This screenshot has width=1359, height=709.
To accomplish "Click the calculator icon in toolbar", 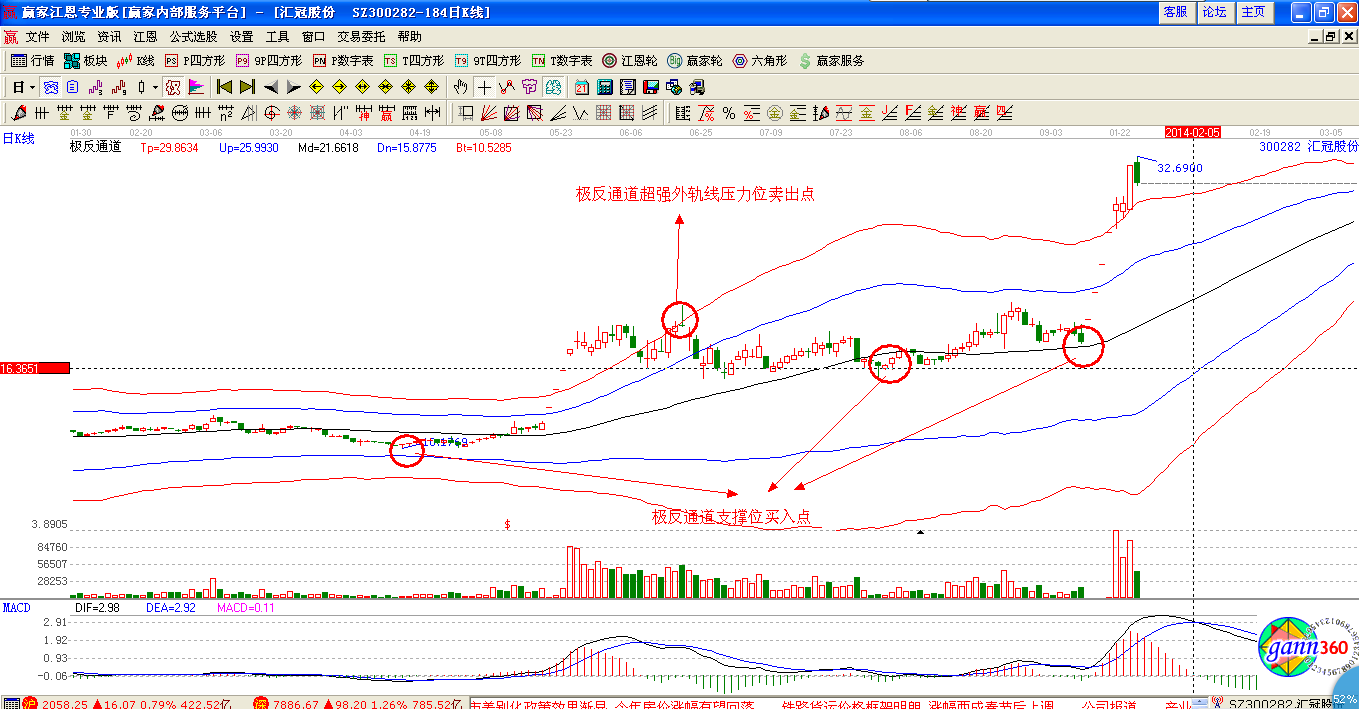I will (604, 87).
